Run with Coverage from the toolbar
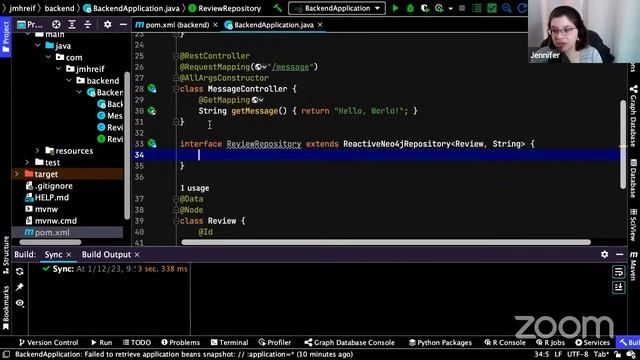640x360 pixels. [x=424, y=8]
